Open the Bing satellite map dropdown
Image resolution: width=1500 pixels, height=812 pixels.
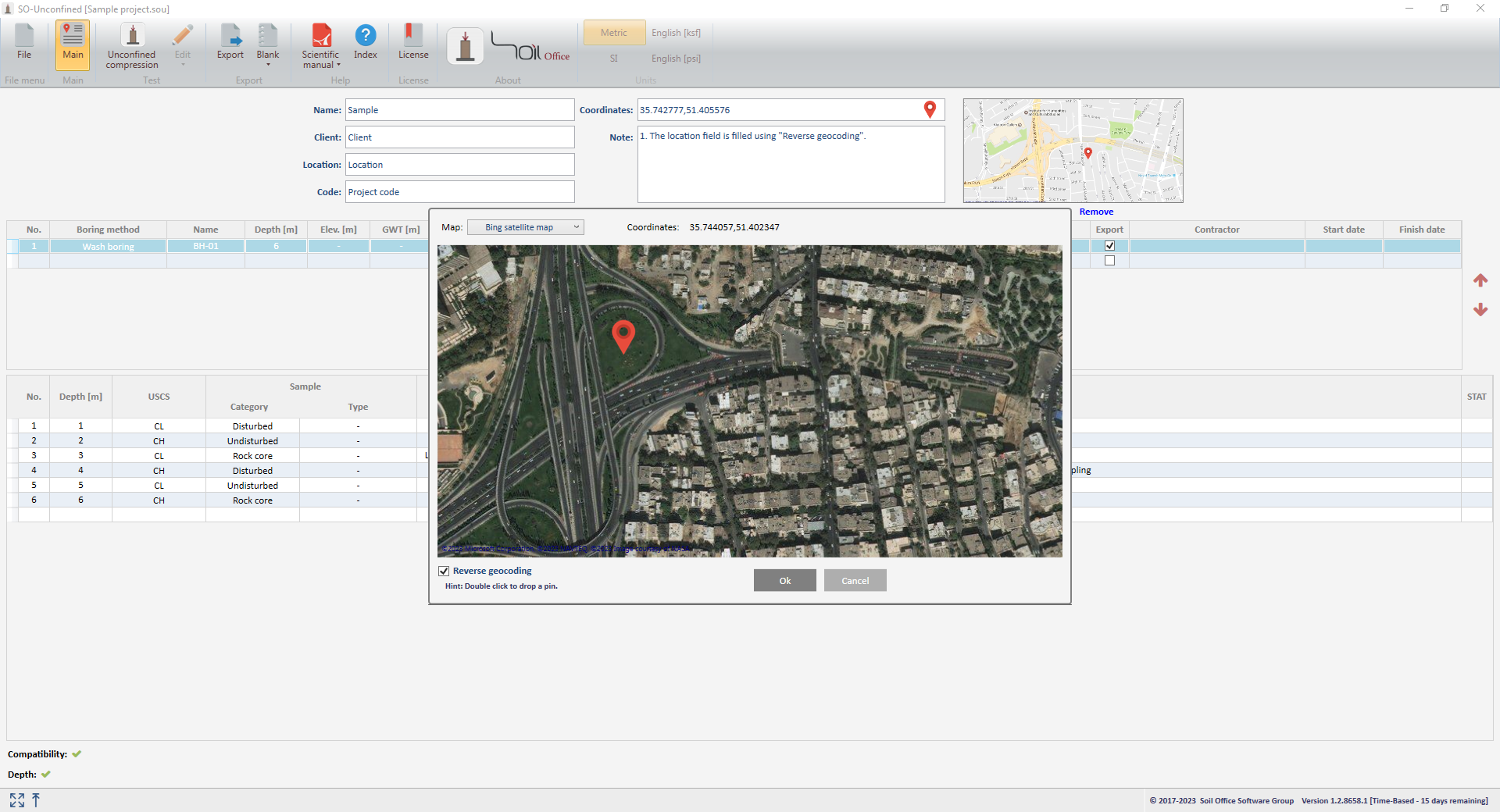[x=525, y=228]
